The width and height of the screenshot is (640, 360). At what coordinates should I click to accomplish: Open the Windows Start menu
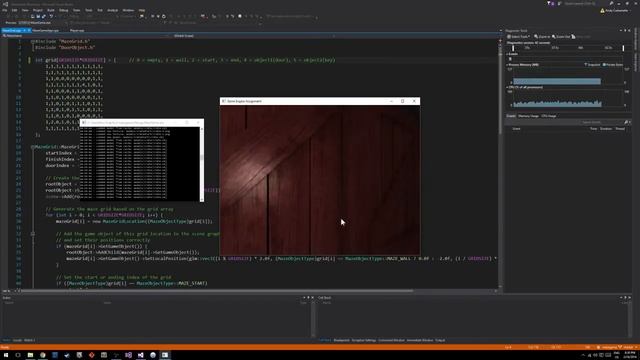tap(6, 355)
